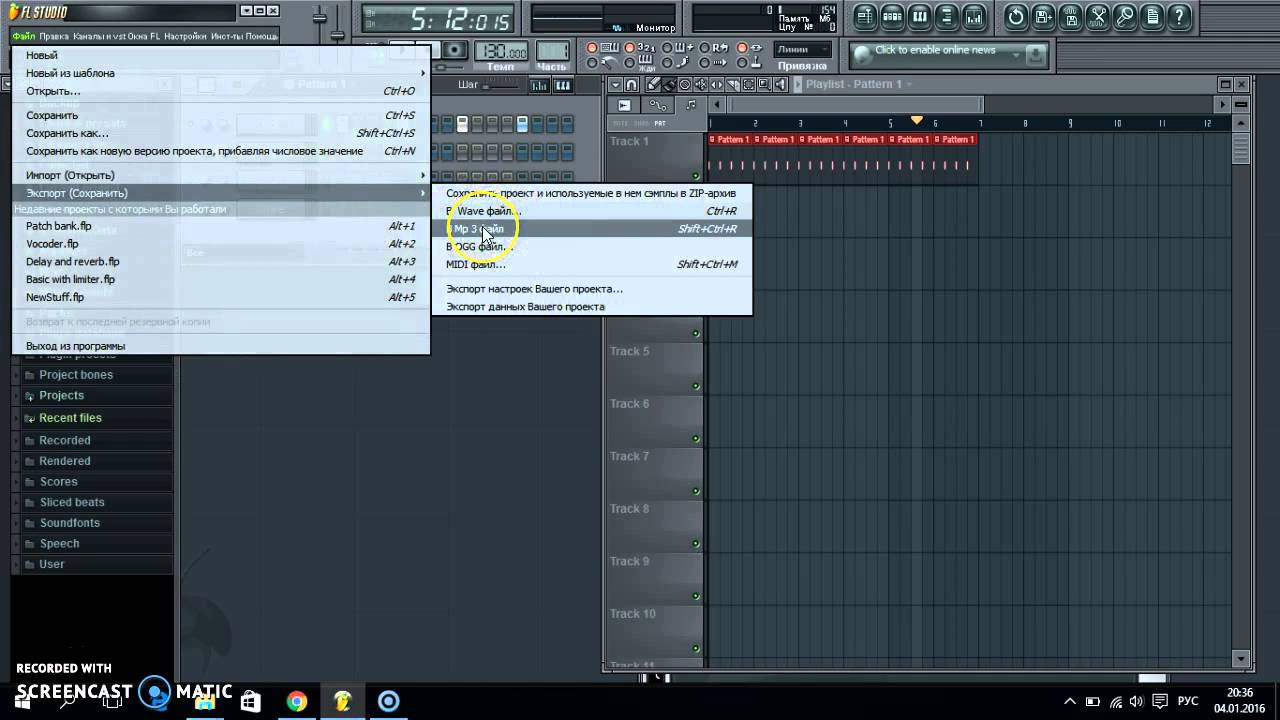The width and height of the screenshot is (1280, 720).
Task: Select the Slice tool in Playlist
Action: [733, 84]
